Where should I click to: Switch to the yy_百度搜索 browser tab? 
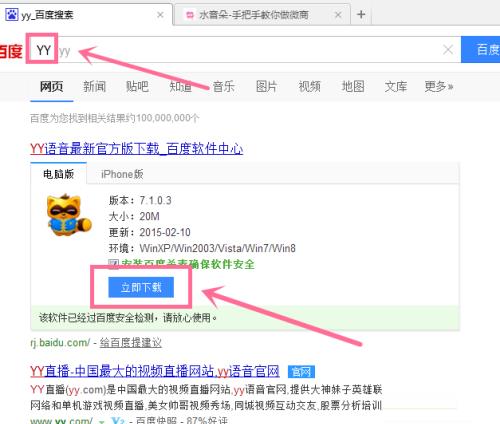pos(86,15)
